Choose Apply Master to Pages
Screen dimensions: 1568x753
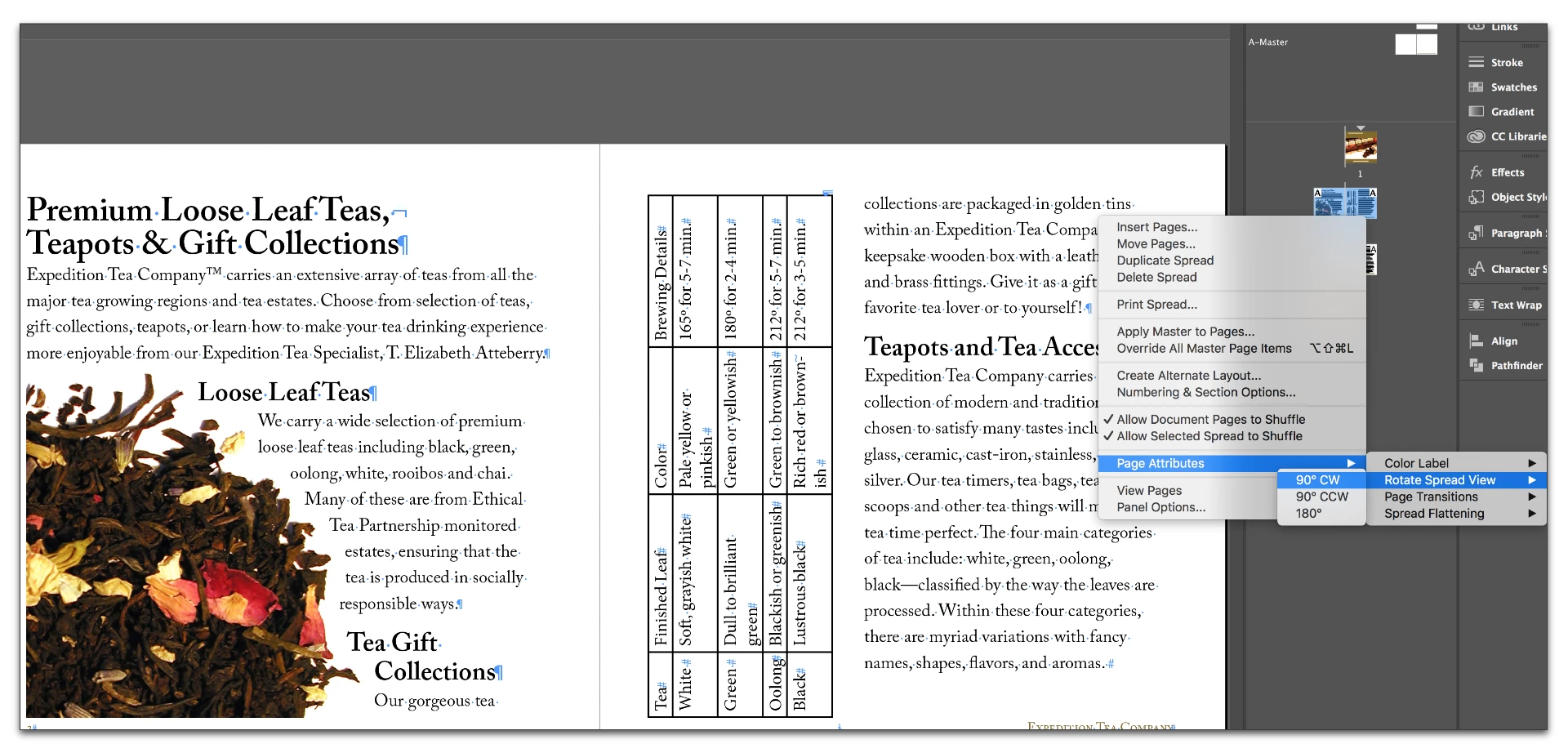pyautogui.click(x=1185, y=332)
